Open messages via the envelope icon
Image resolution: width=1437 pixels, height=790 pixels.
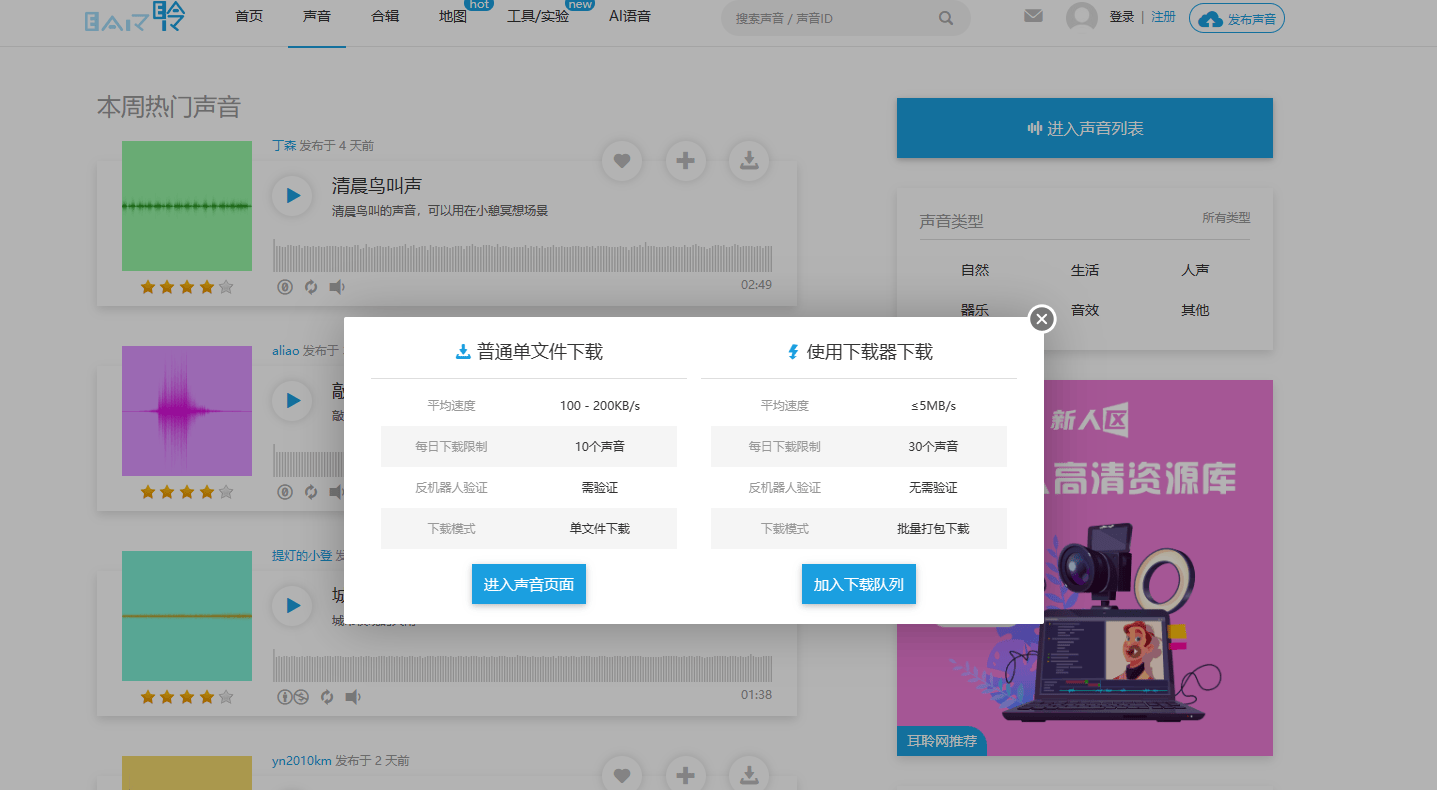point(1033,15)
